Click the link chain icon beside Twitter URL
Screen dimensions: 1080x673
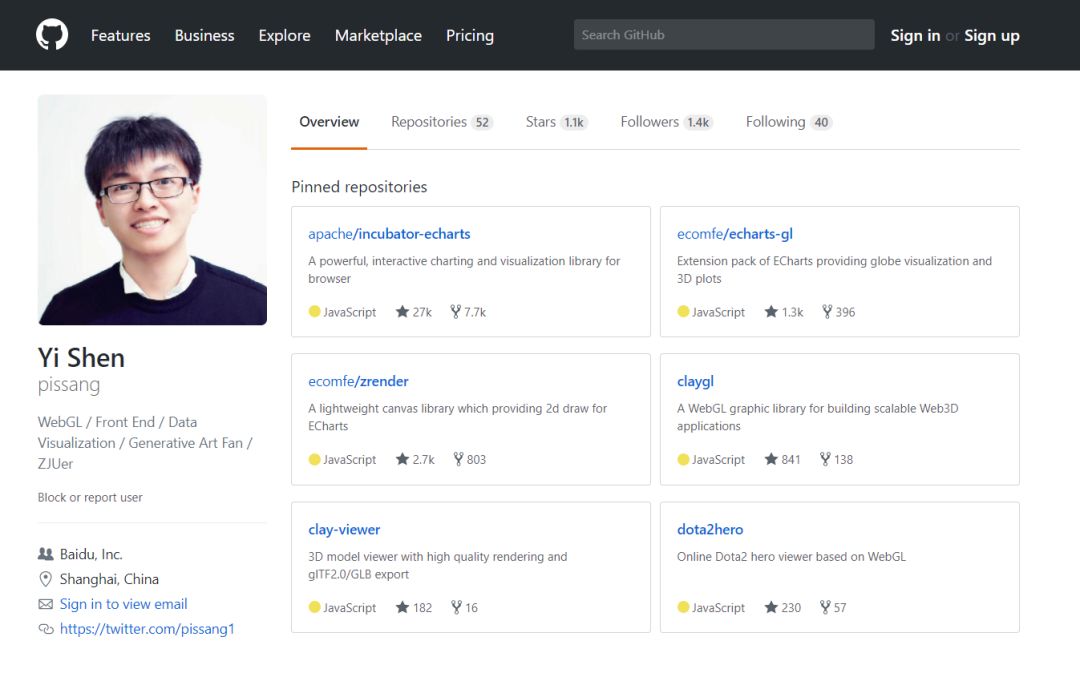[45, 629]
